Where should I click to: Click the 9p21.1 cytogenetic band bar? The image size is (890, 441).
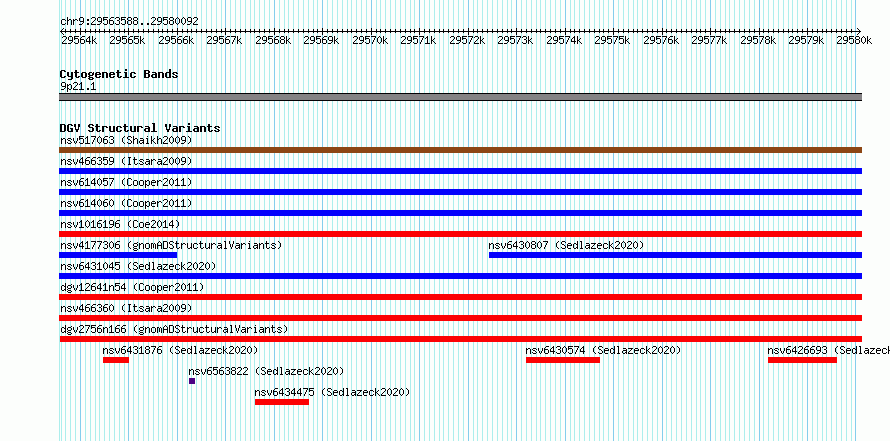point(460,97)
